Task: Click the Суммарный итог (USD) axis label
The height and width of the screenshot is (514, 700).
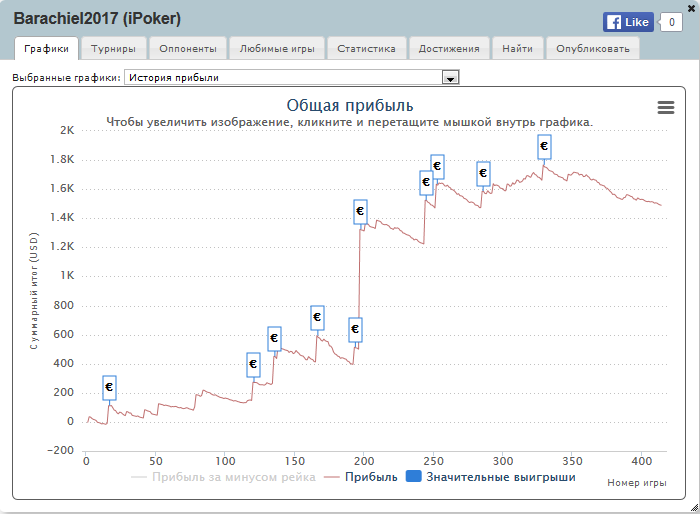Action: (x=34, y=291)
